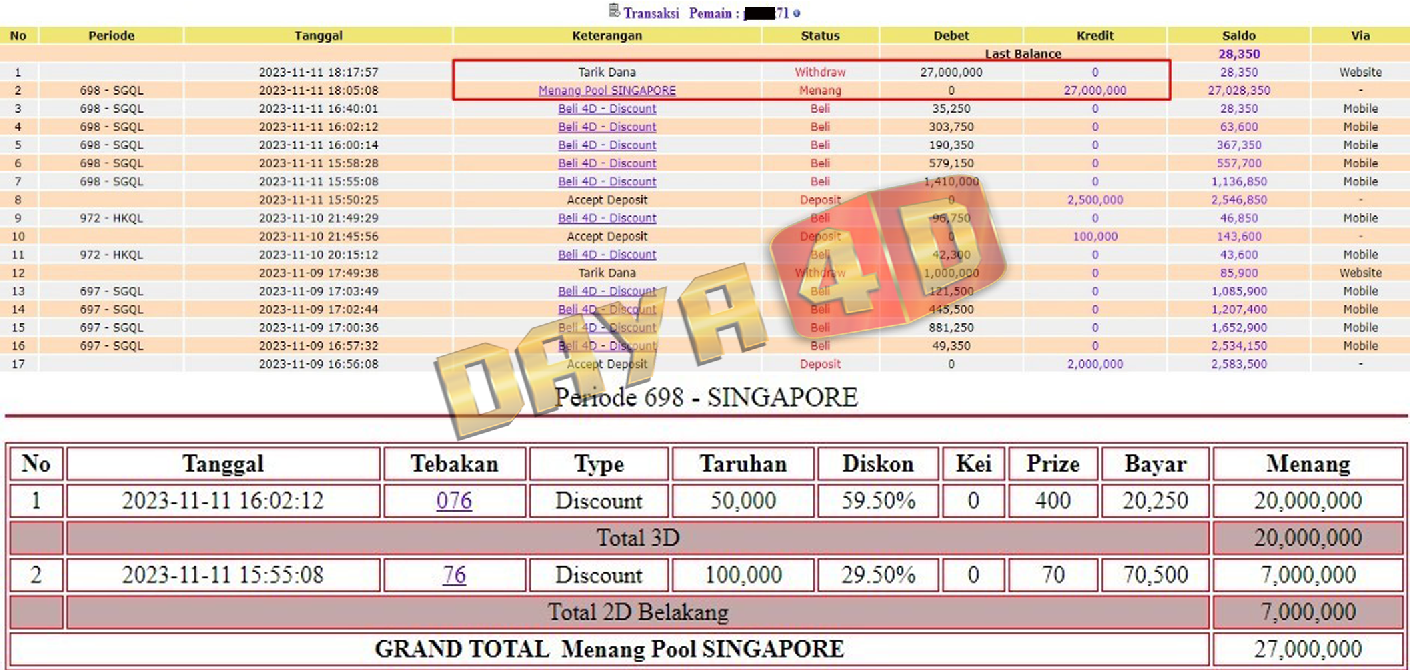Click the Last Balance value 28,350

pyautogui.click(x=1238, y=54)
